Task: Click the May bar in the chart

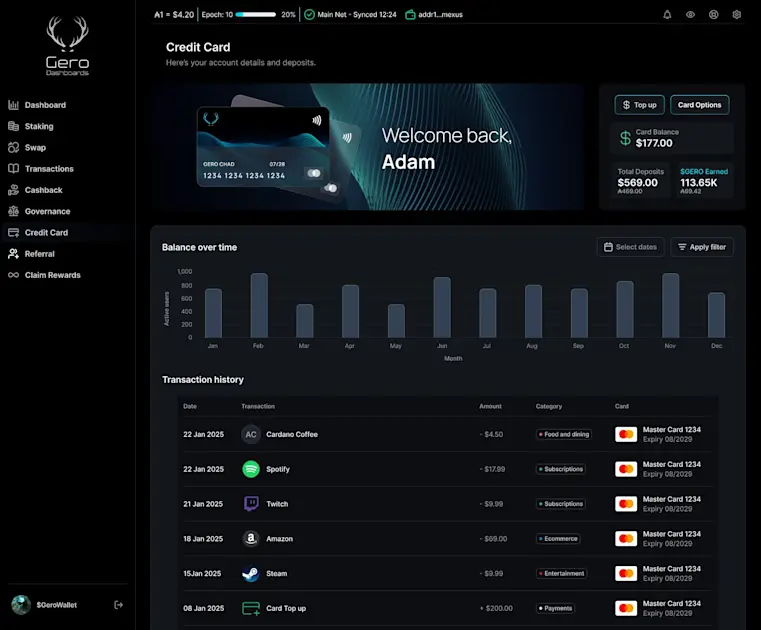Action: coord(396,321)
